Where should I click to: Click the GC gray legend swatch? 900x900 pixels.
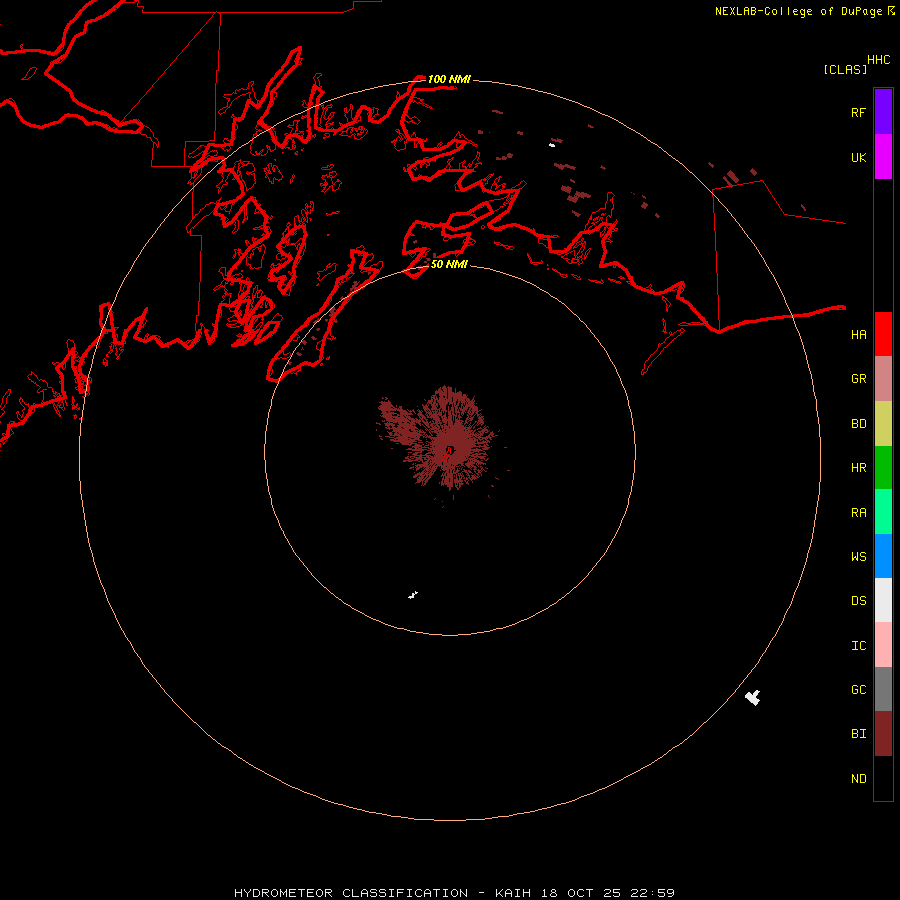[x=883, y=689]
